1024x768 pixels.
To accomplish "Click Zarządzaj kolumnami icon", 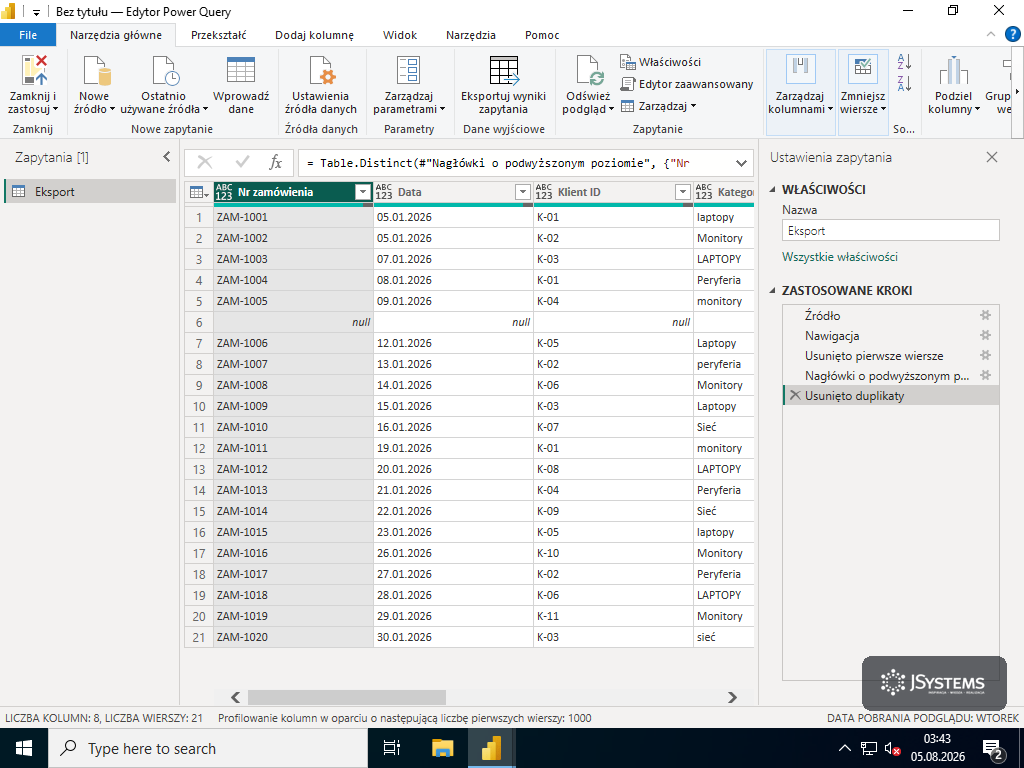I will [800, 70].
